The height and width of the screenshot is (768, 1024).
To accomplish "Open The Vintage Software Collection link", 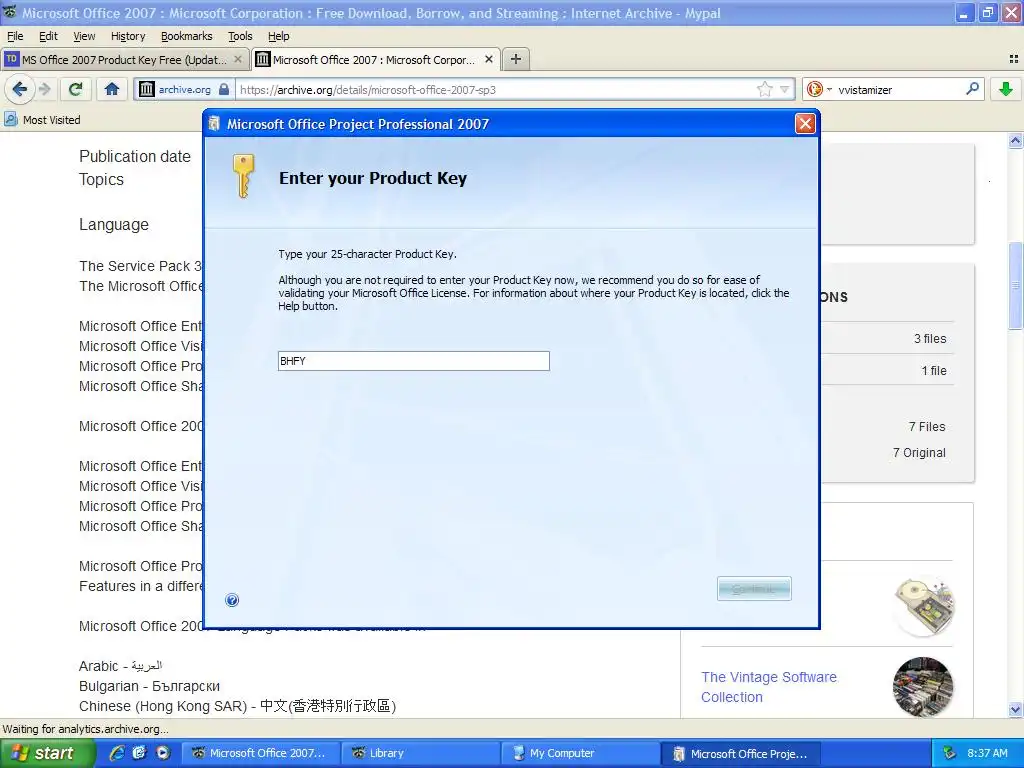I will point(769,687).
